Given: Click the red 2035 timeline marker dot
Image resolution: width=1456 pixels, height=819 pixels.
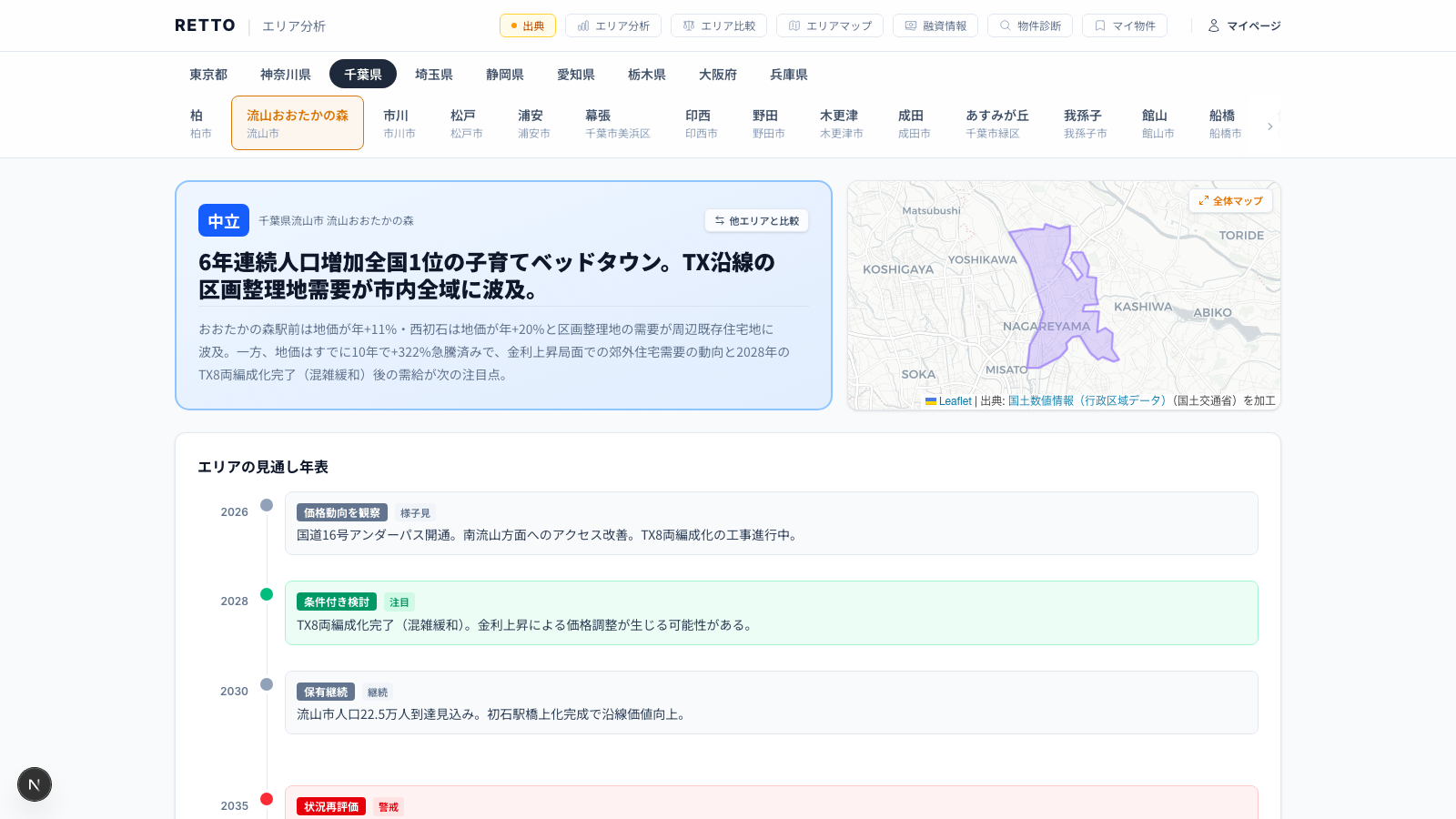Looking at the screenshot, I should [x=267, y=799].
